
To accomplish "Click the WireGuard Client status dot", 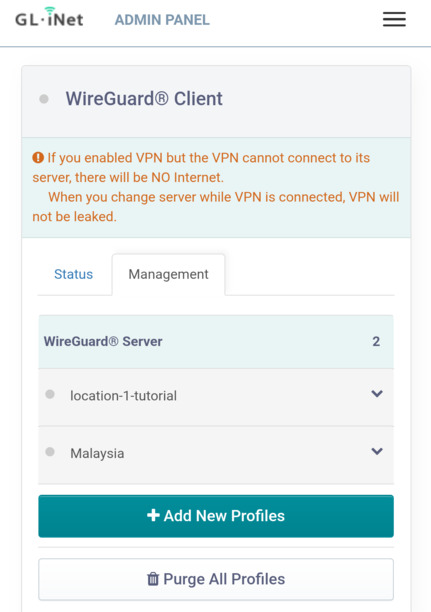I will [44, 99].
